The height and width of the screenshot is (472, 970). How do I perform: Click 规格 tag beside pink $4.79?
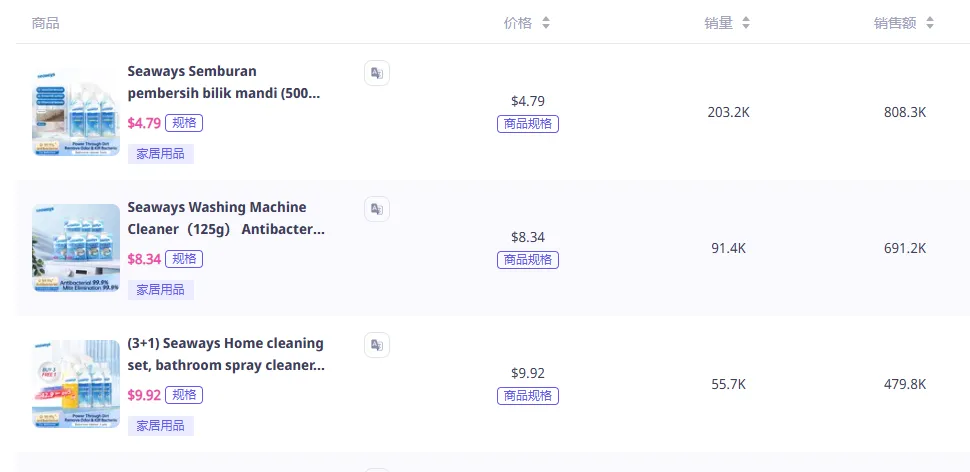[x=184, y=123]
